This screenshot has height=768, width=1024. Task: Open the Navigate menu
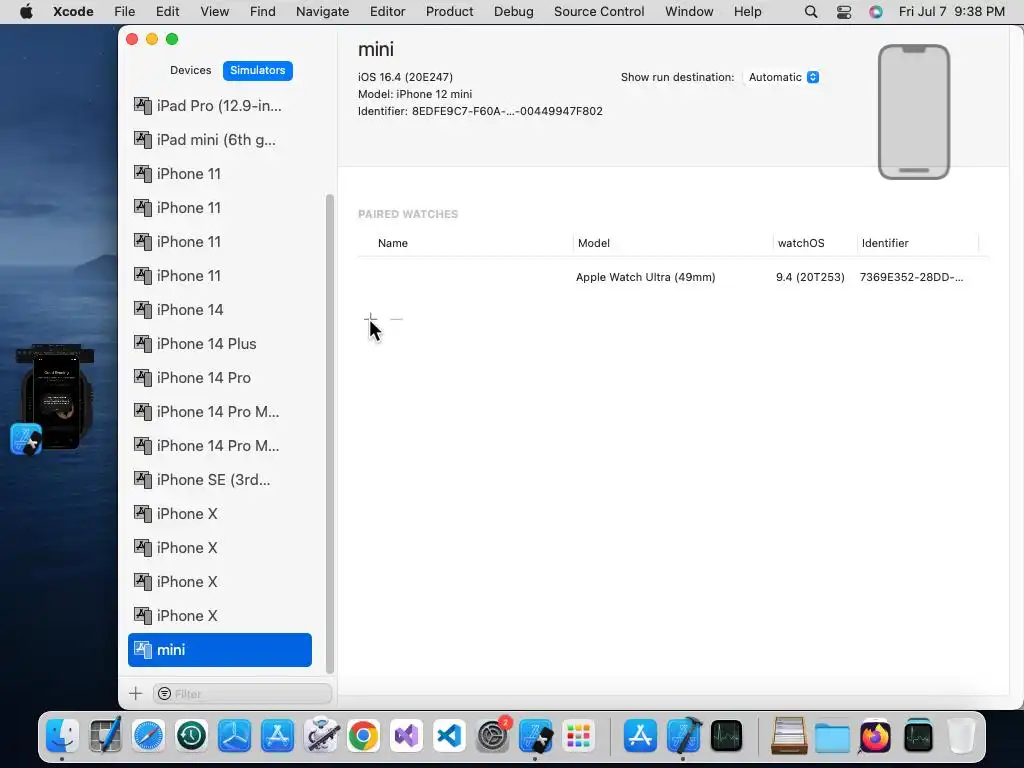click(x=322, y=12)
